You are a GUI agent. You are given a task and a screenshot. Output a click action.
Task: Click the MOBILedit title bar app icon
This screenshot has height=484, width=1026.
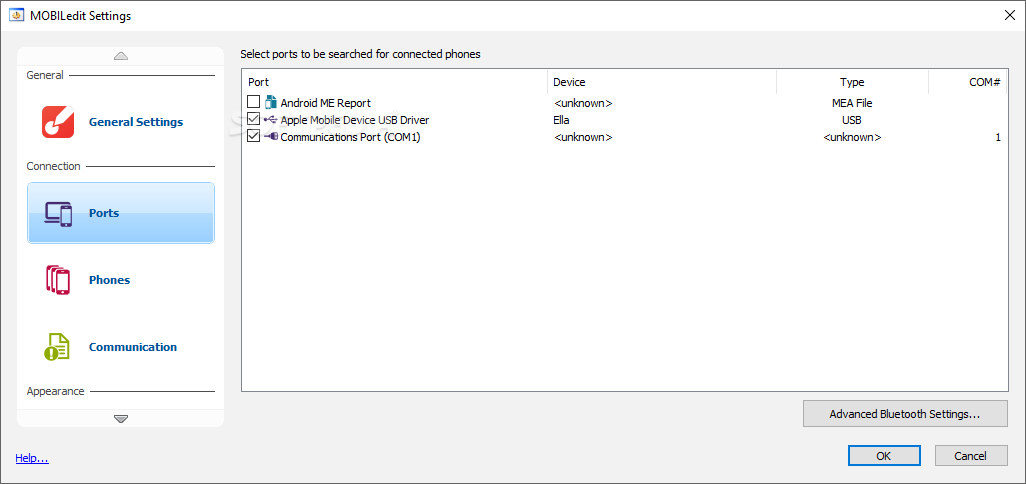tap(18, 16)
